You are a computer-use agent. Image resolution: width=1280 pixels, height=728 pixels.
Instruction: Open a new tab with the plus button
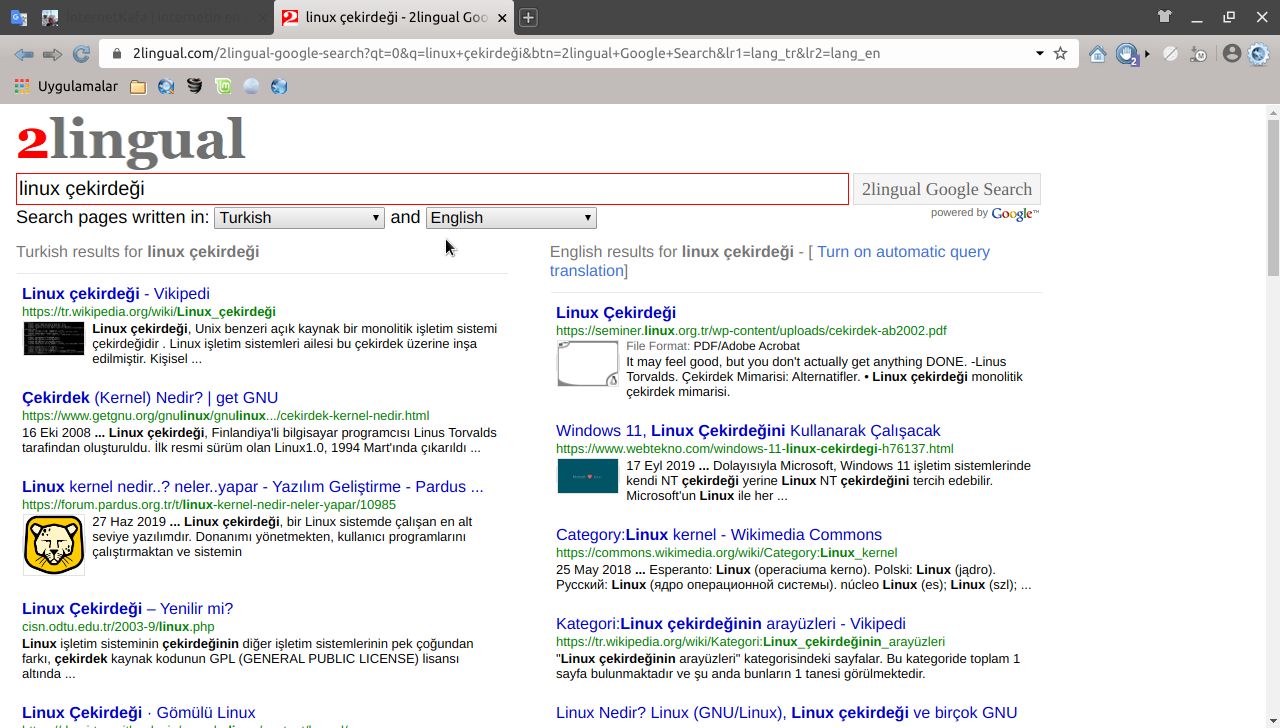pos(528,17)
